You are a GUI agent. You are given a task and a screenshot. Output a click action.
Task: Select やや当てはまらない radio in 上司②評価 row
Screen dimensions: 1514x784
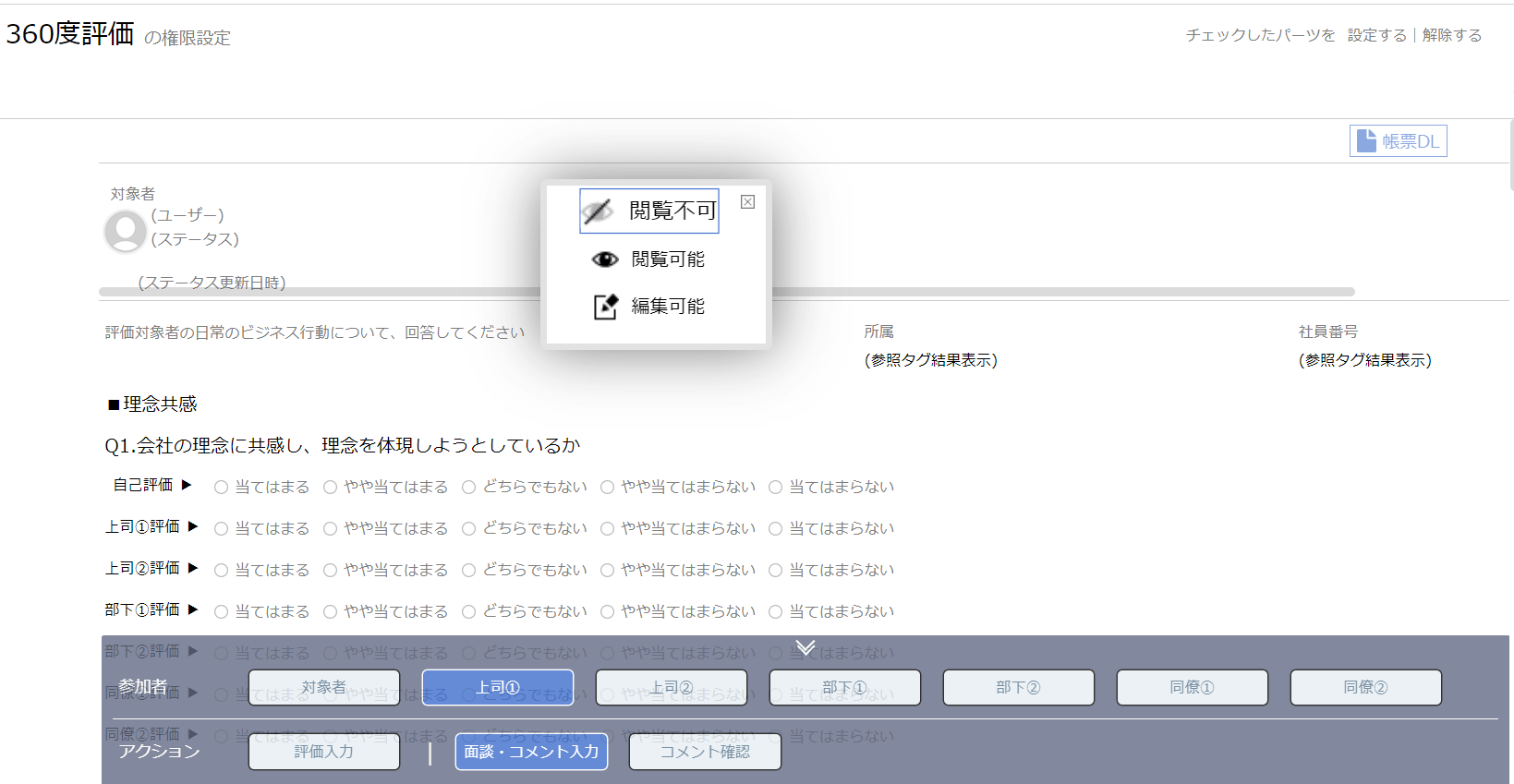coord(607,571)
